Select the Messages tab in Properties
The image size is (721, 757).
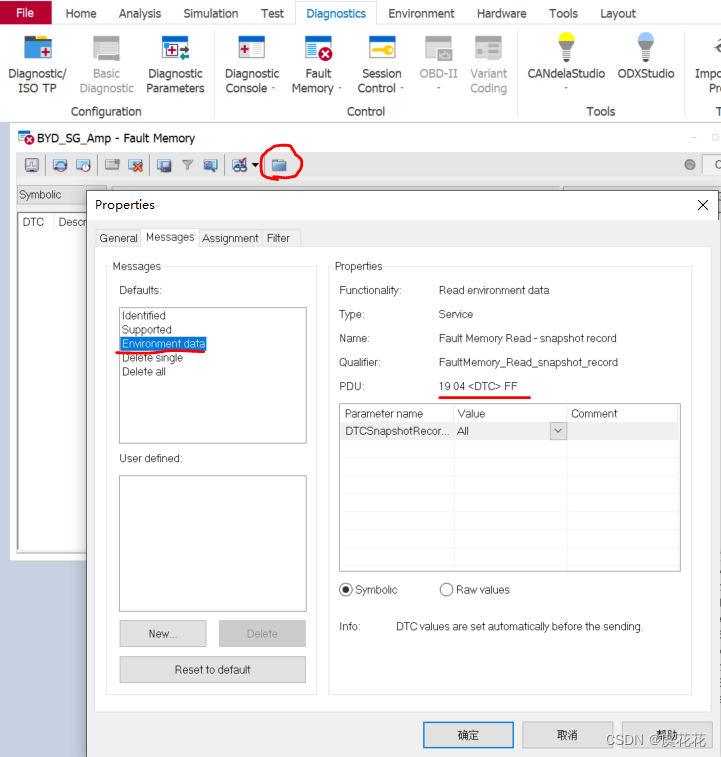tap(170, 237)
